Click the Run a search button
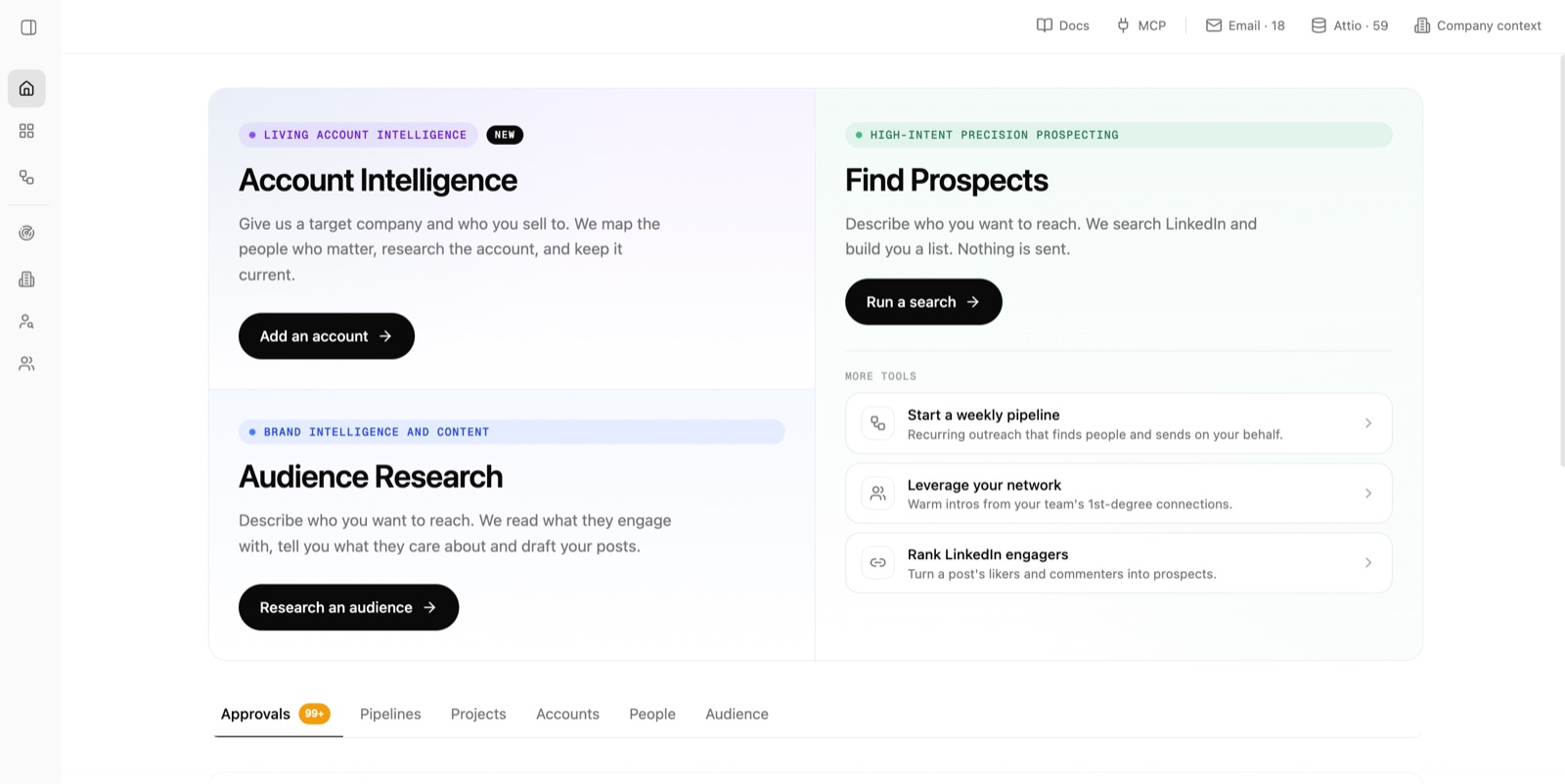This screenshot has height=784, width=1565. (x=923, y=302)
